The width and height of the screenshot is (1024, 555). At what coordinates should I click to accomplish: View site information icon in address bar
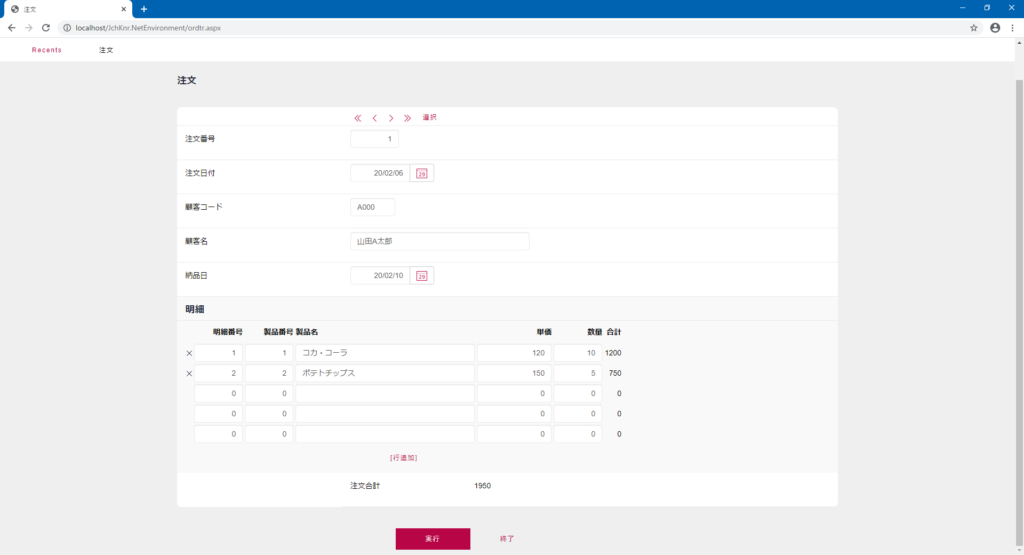[67, 27]
